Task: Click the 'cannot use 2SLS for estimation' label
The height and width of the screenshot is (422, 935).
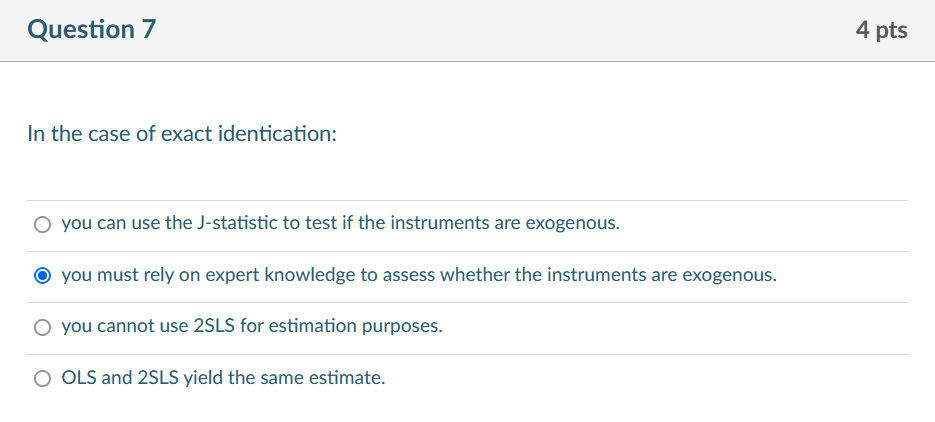Action: pyautogui.click(x=251, y=326)
